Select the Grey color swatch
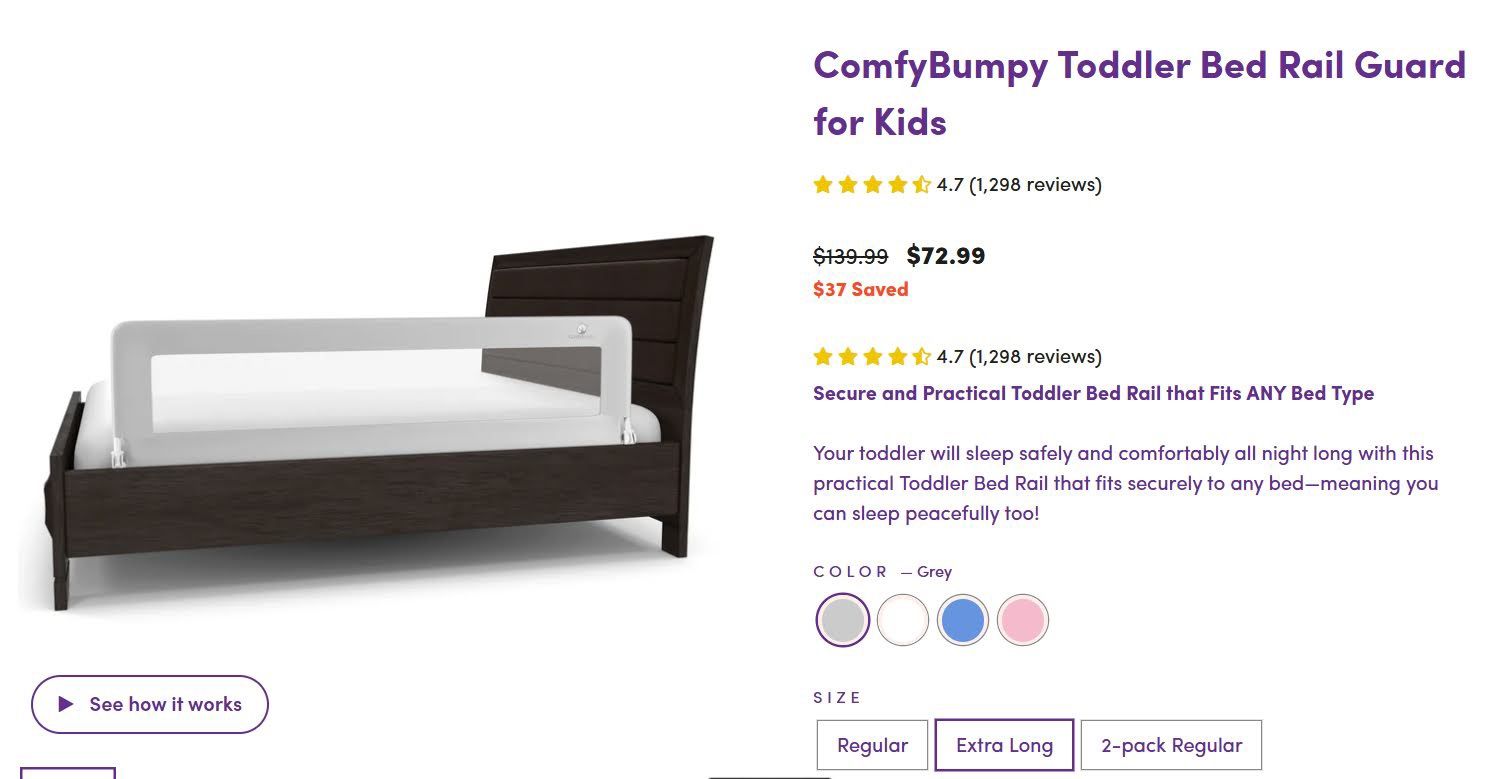The width and height of the screenshot is (1494, 779). coord(841,620)
